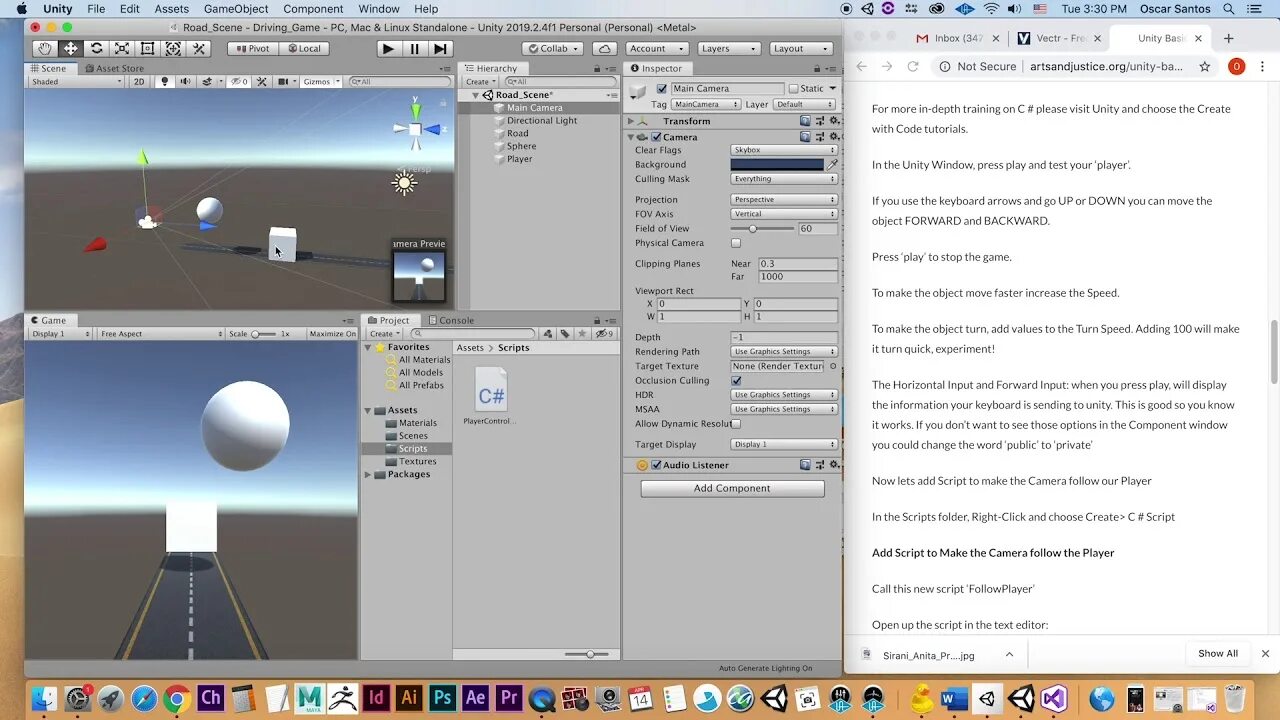
Task: Switch to the Asset Store tab
Action: [x=114, y=69]
